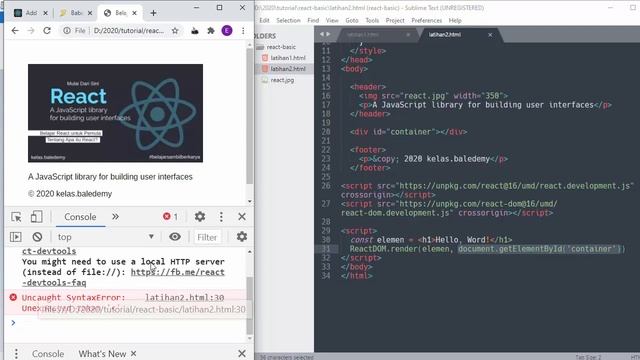Image resolution: width=640 pixels, height=360 pixels.
Task: Open Sublime Text Preferences menu
Action: pos(427,20)
